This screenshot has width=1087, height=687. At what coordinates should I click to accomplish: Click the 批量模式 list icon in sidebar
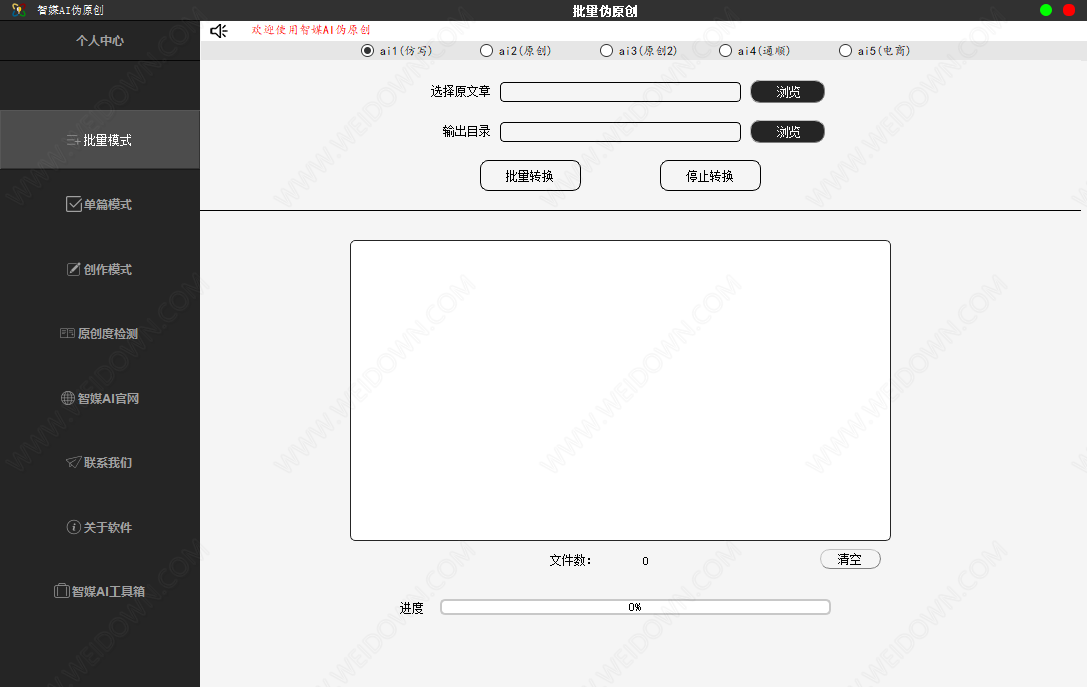pyautogui.click(x=73, y=141)
